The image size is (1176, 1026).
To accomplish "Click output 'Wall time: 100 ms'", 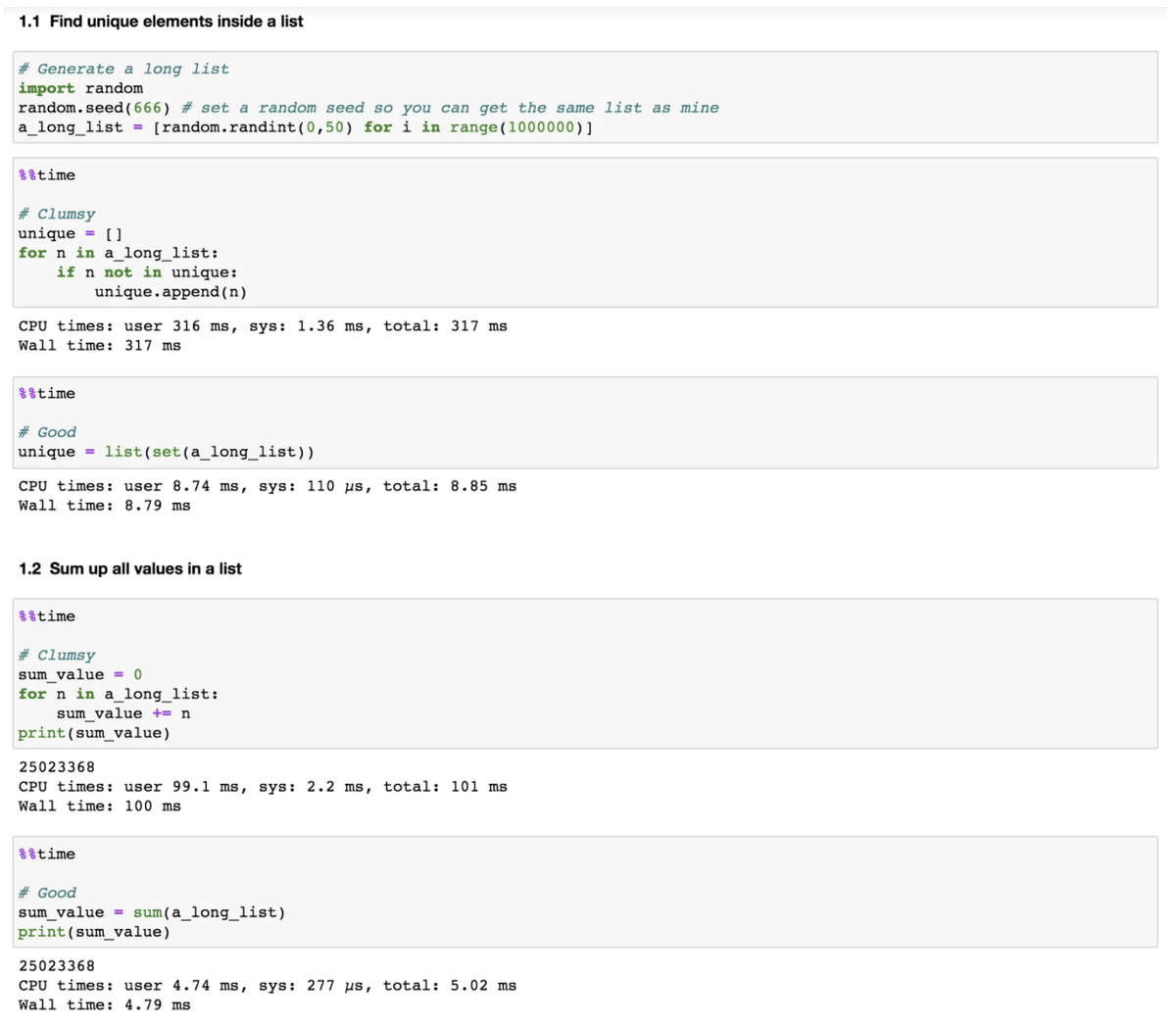I will click(x=100, y=806).
